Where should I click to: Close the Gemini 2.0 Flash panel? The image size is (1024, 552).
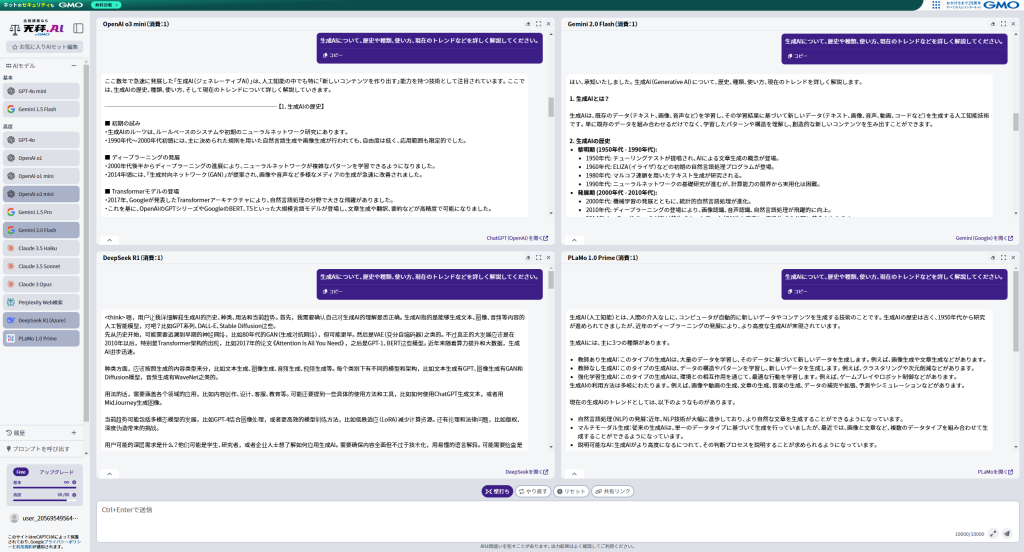click(1013, 24)
